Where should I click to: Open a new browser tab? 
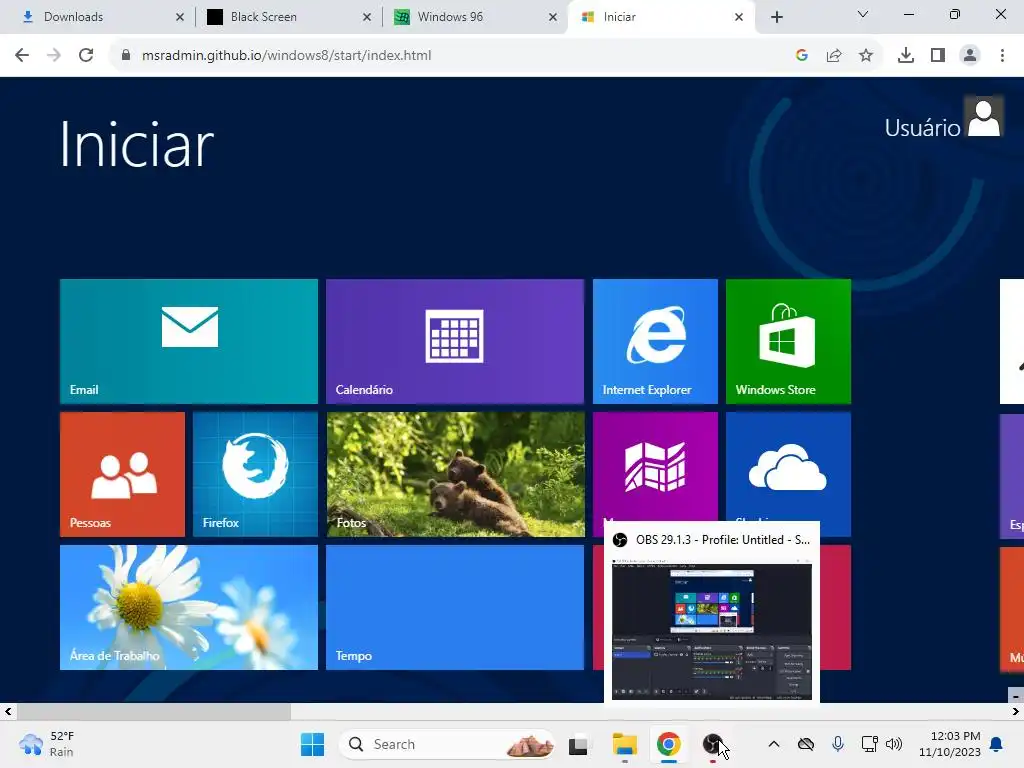(x=776, y=17)
